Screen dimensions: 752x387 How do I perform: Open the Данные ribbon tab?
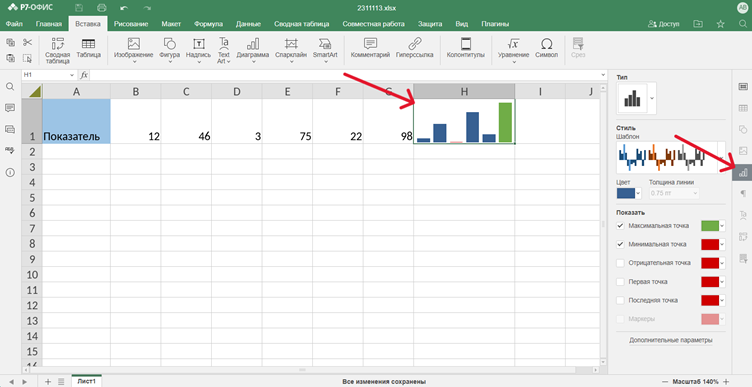click(x=248, y=24)
